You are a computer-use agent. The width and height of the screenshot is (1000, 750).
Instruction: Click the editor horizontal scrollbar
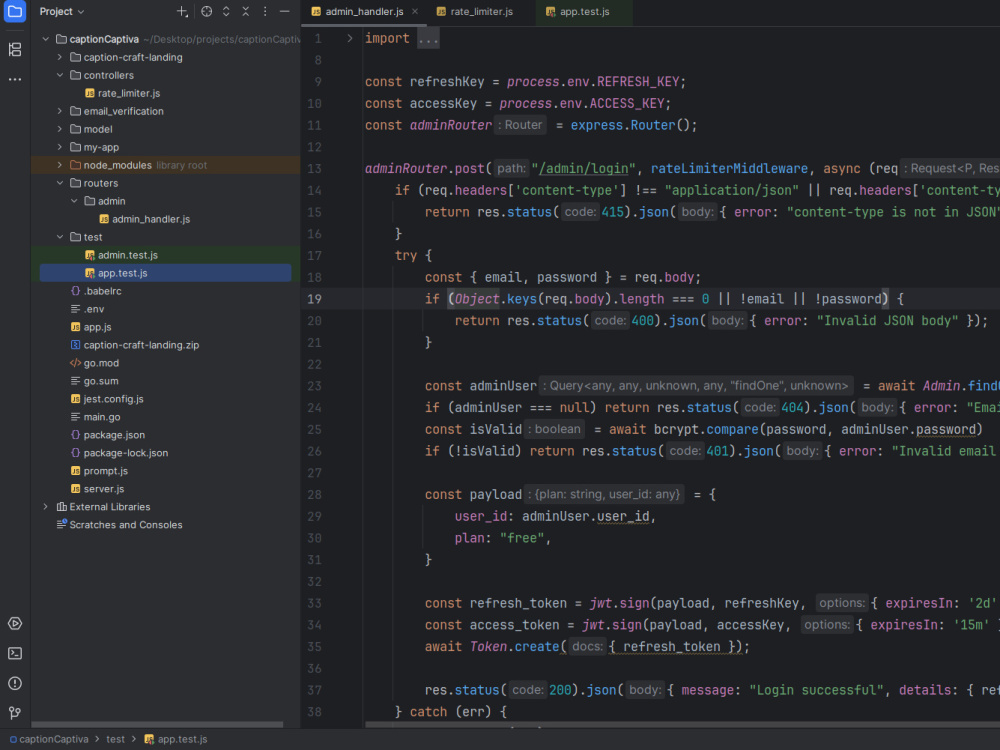coord(682,724)
